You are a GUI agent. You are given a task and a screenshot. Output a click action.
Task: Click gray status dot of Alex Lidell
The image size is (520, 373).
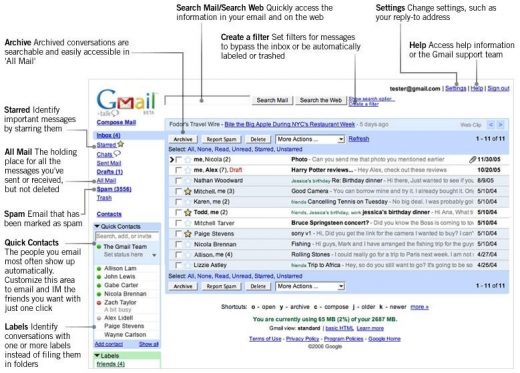[x=99, y=318]
